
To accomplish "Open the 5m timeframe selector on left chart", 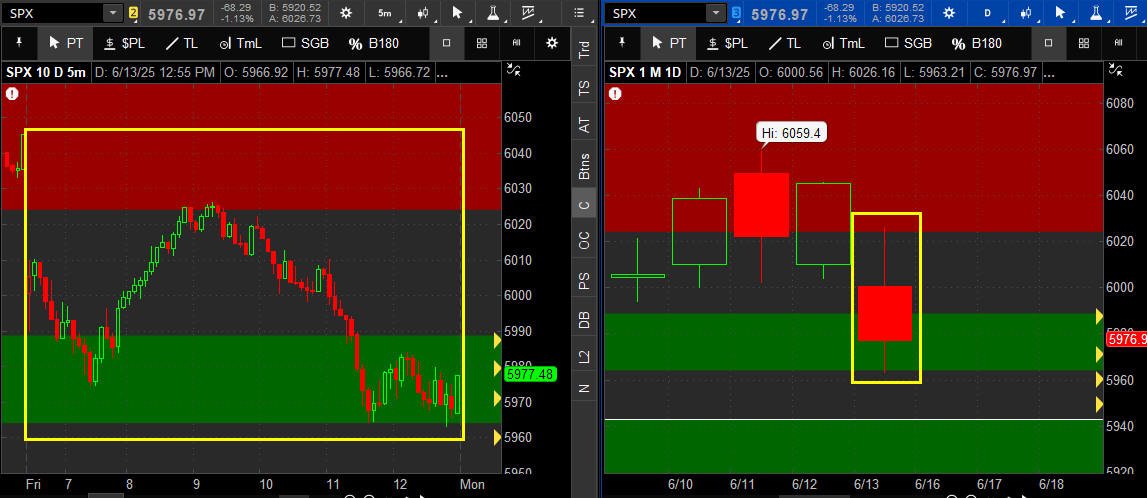I will click(x=384, y=12).
